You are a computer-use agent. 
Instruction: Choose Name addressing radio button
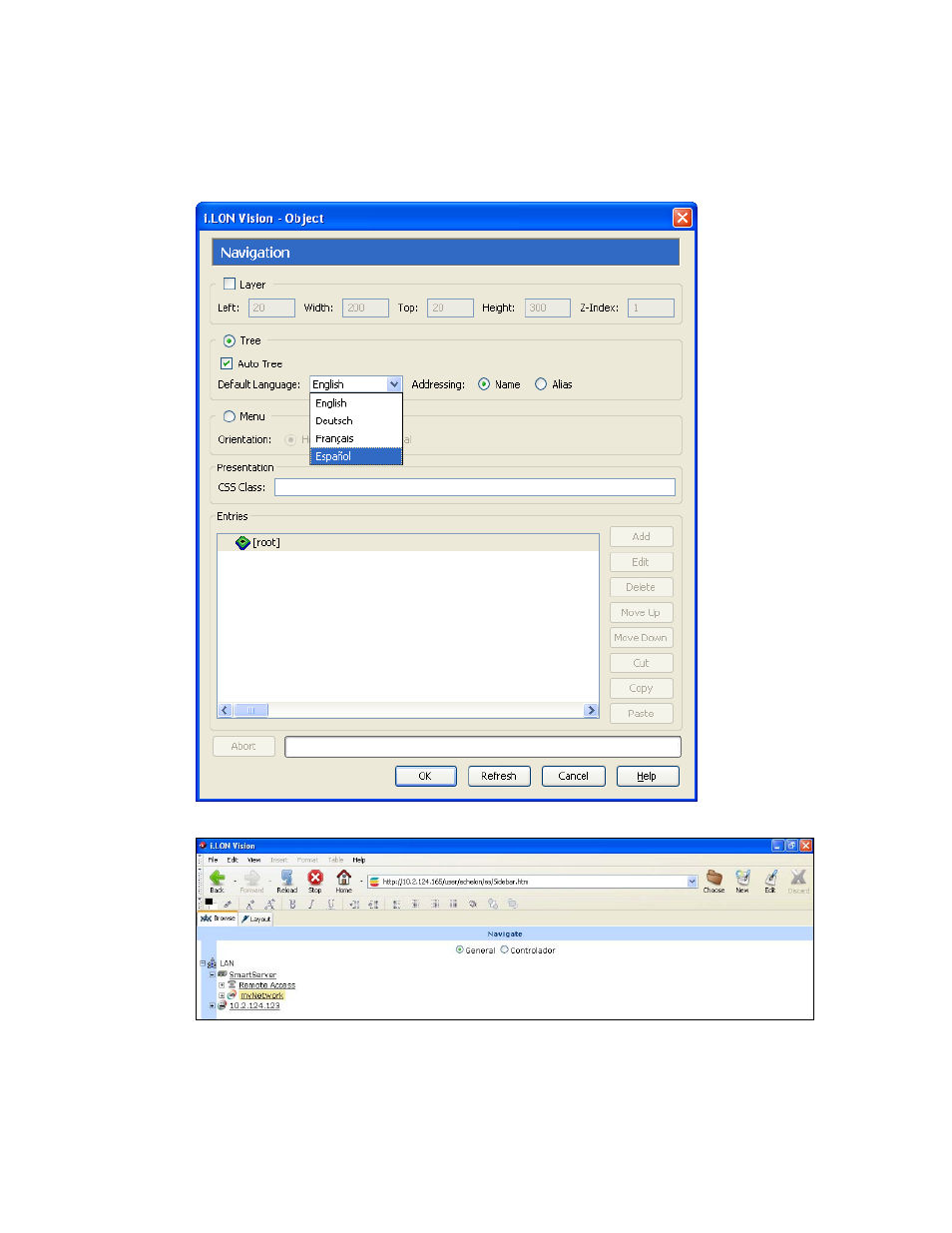(x=484, y=384)
